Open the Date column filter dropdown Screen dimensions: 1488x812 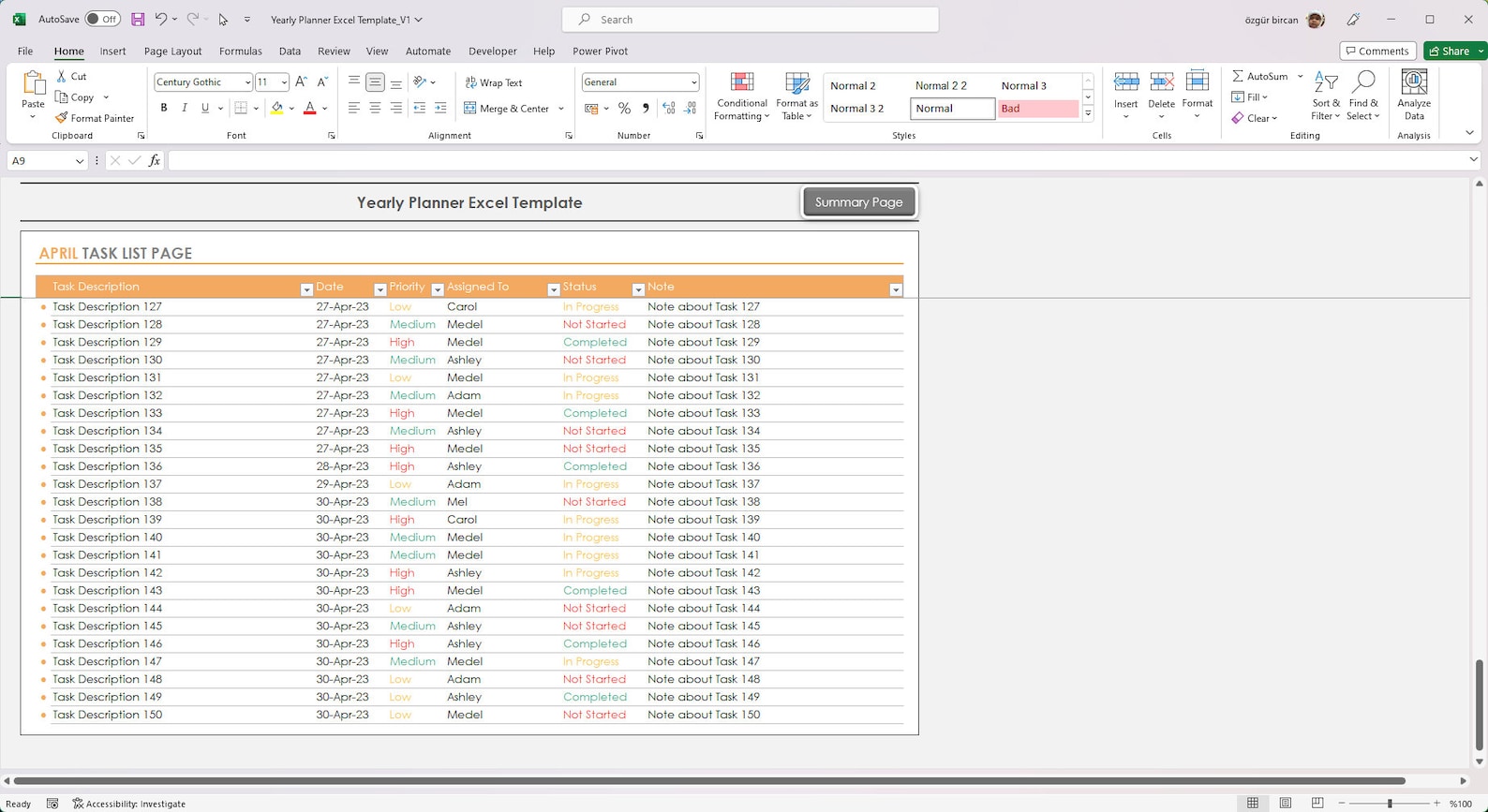(x=380, y=289)
